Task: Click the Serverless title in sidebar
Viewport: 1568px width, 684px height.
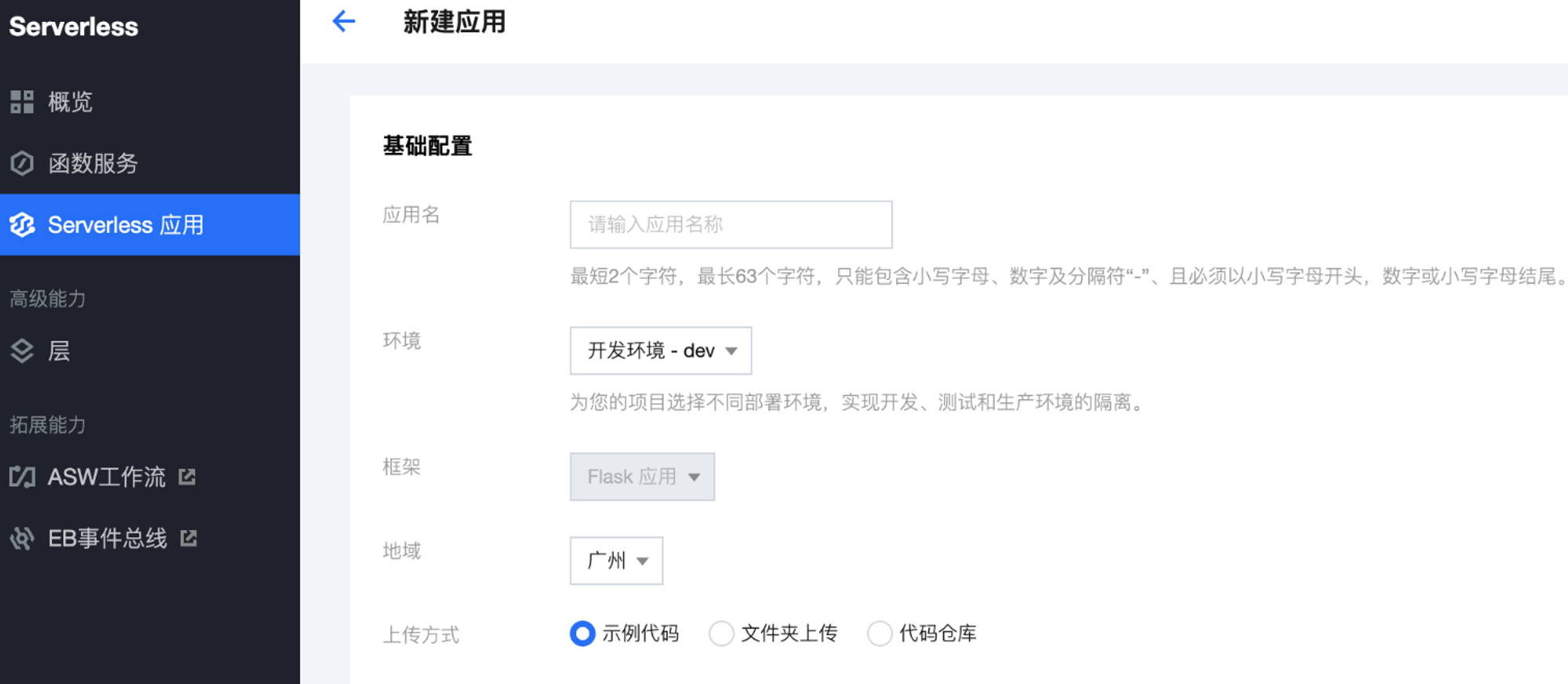Action: (74, 27)
